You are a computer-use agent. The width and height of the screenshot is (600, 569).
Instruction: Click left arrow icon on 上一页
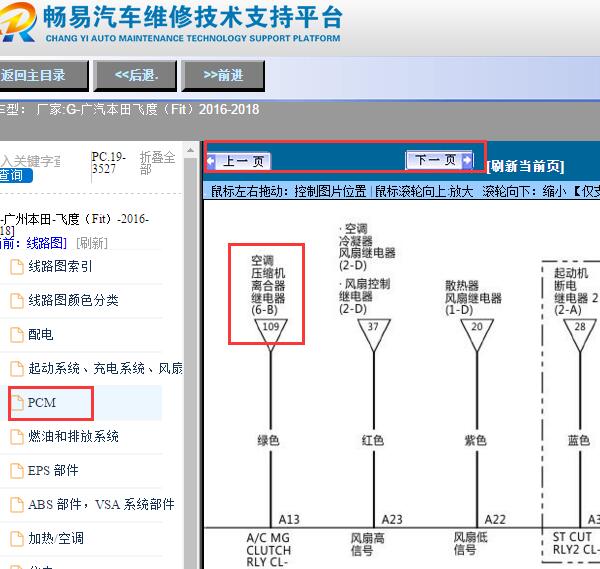click(211, 161)
